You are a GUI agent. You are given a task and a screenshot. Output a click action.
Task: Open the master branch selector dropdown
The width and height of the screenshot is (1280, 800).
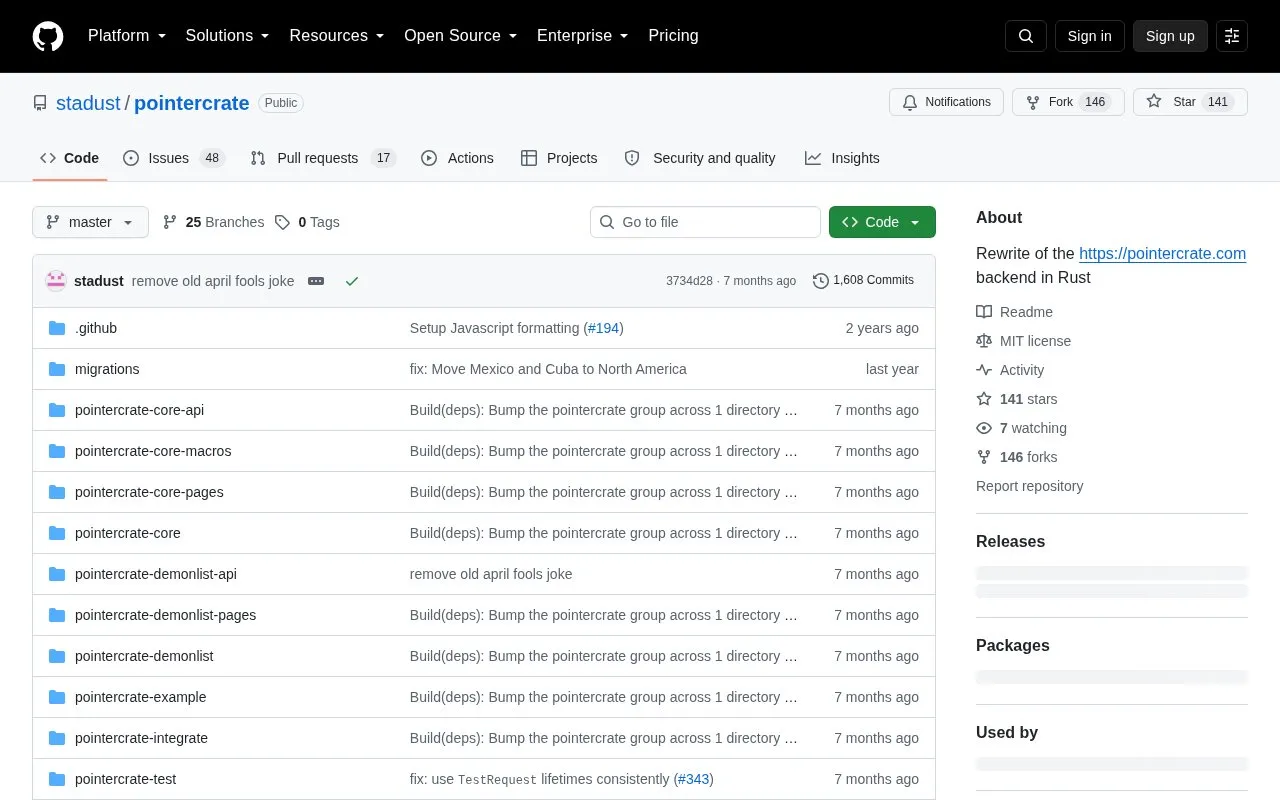[x=90, y=222]
